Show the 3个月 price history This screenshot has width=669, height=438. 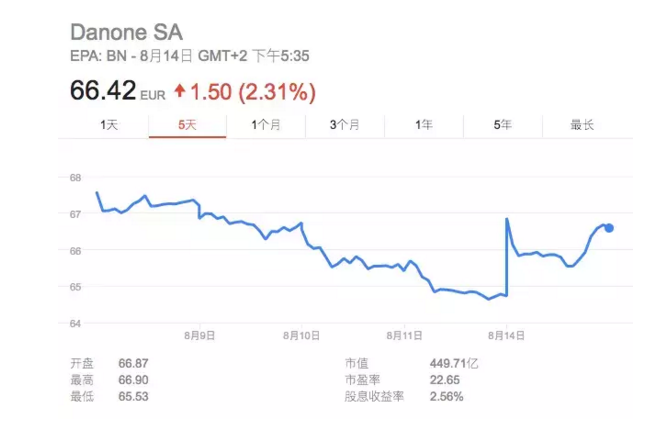tap(345, 125)
